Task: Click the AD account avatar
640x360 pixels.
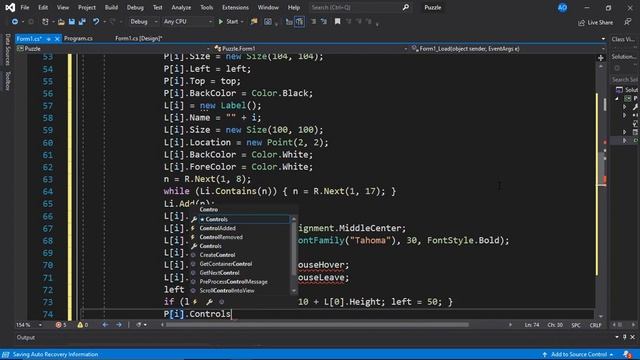Action: (x=562, y=7)
